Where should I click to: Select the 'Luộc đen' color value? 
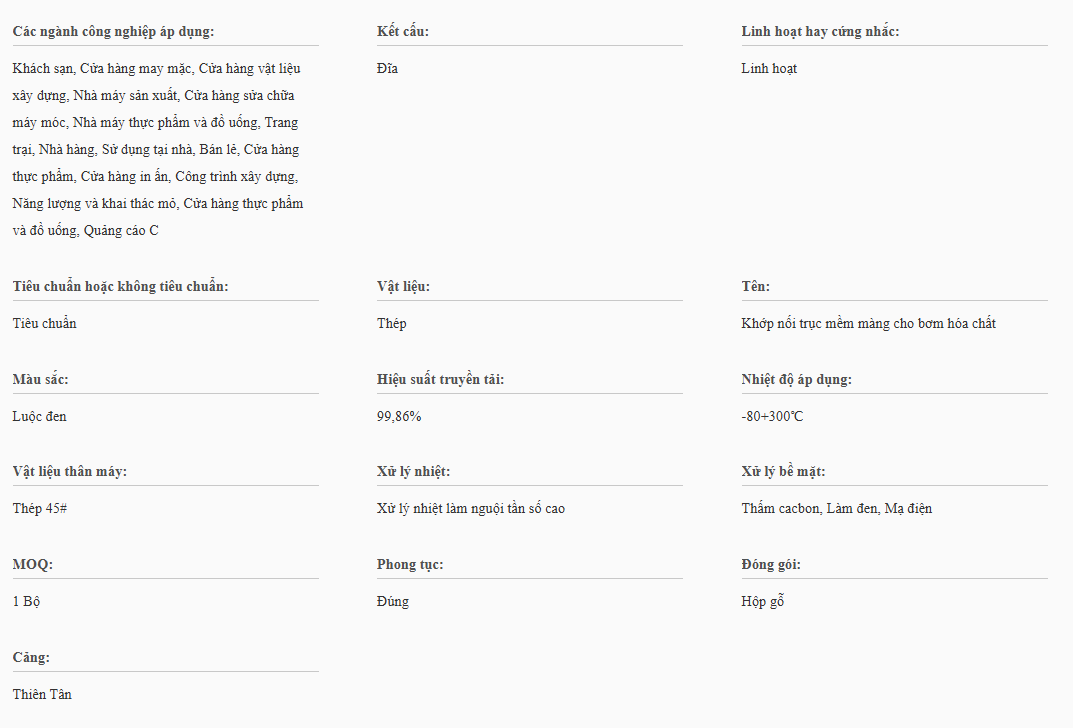click(40, 416)
